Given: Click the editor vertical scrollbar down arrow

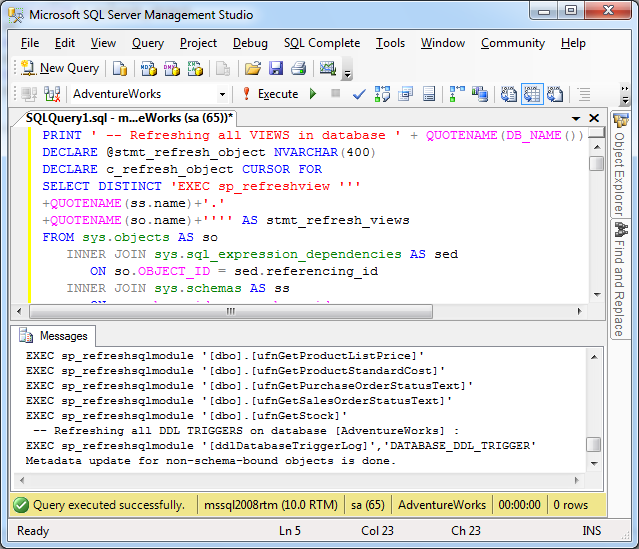Looking at the screenshot, I should click(597, 294).
